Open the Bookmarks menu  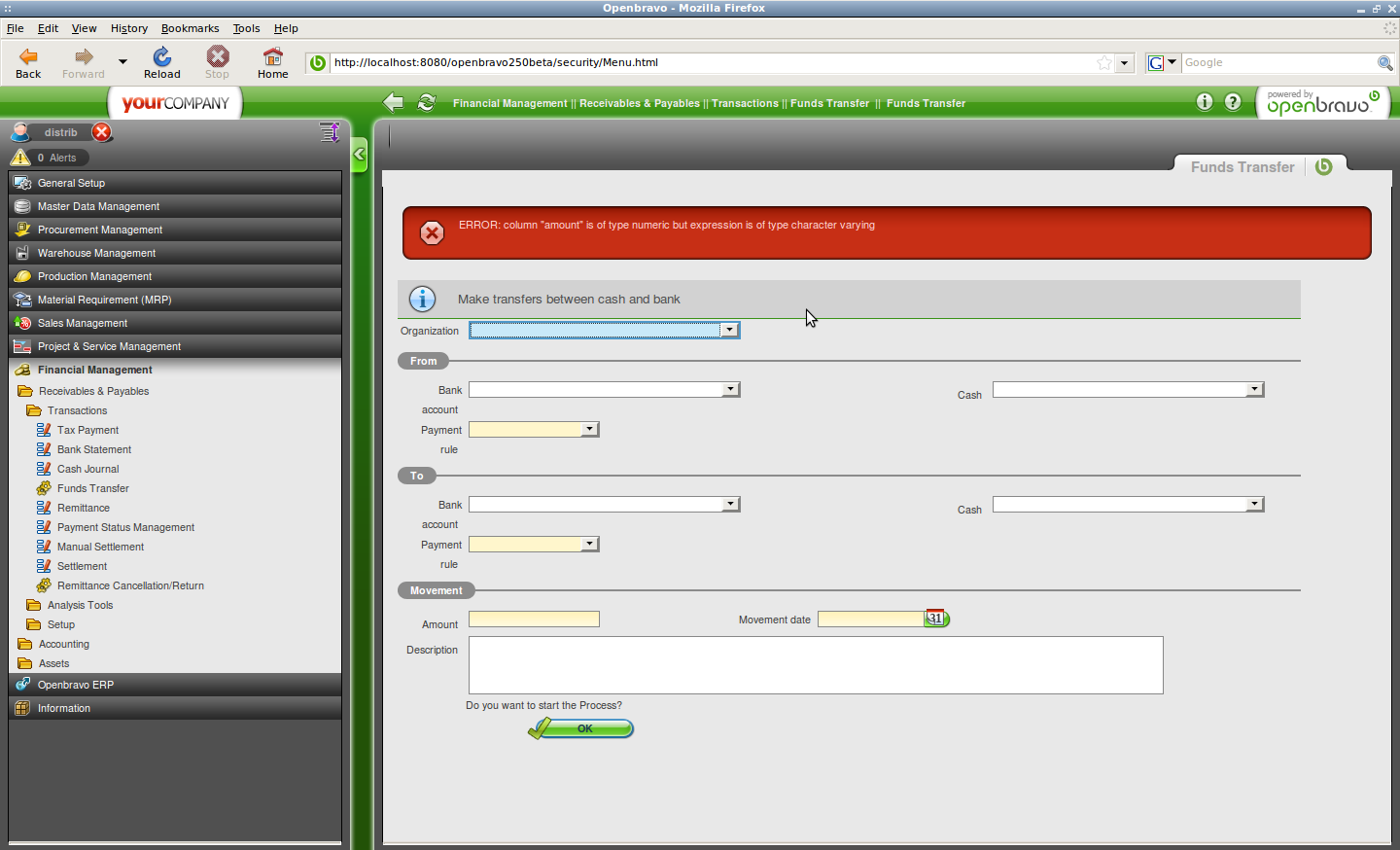pyautogui.click(x=190, y=28)
